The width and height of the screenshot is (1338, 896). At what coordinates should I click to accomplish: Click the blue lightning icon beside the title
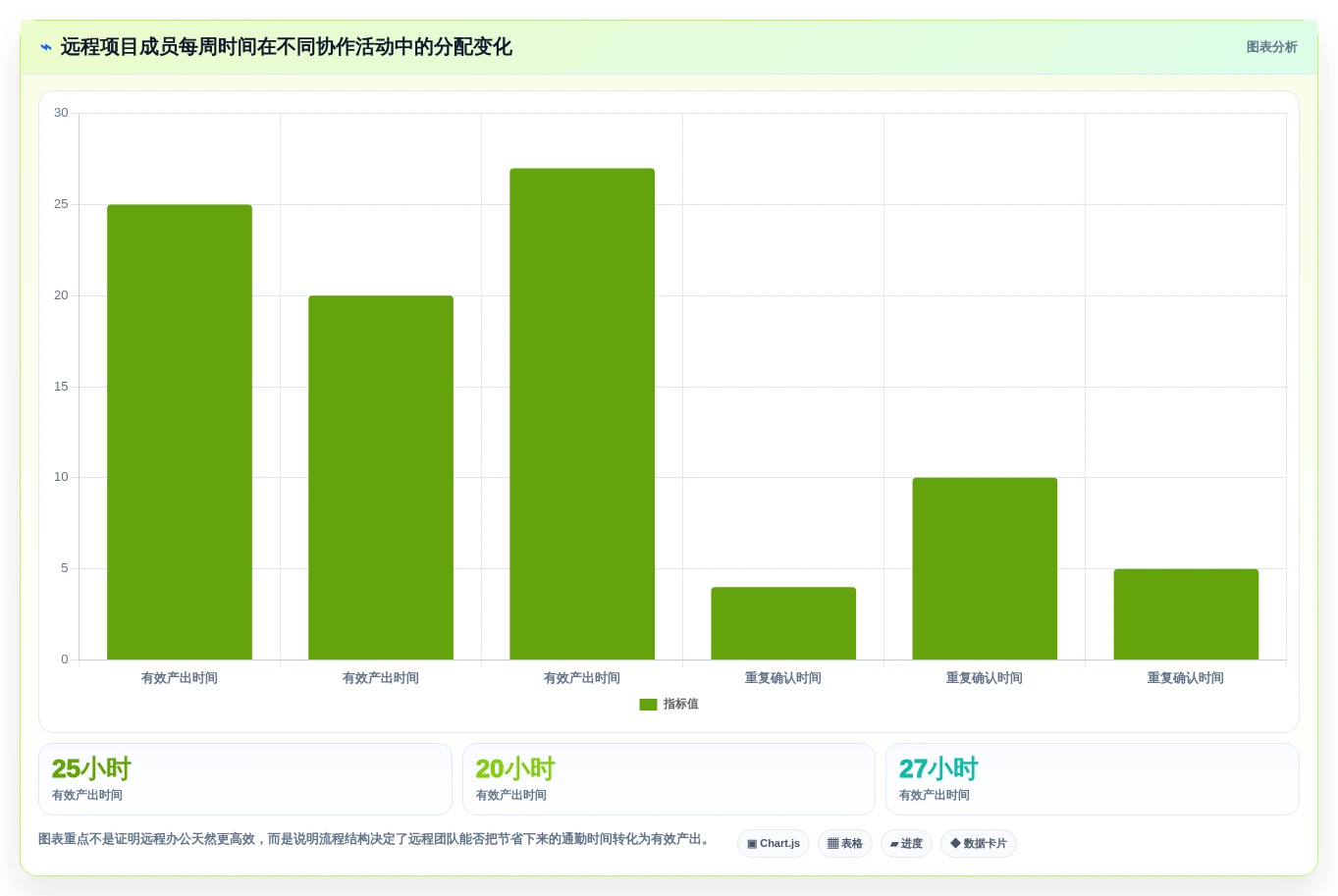point(46,47)
